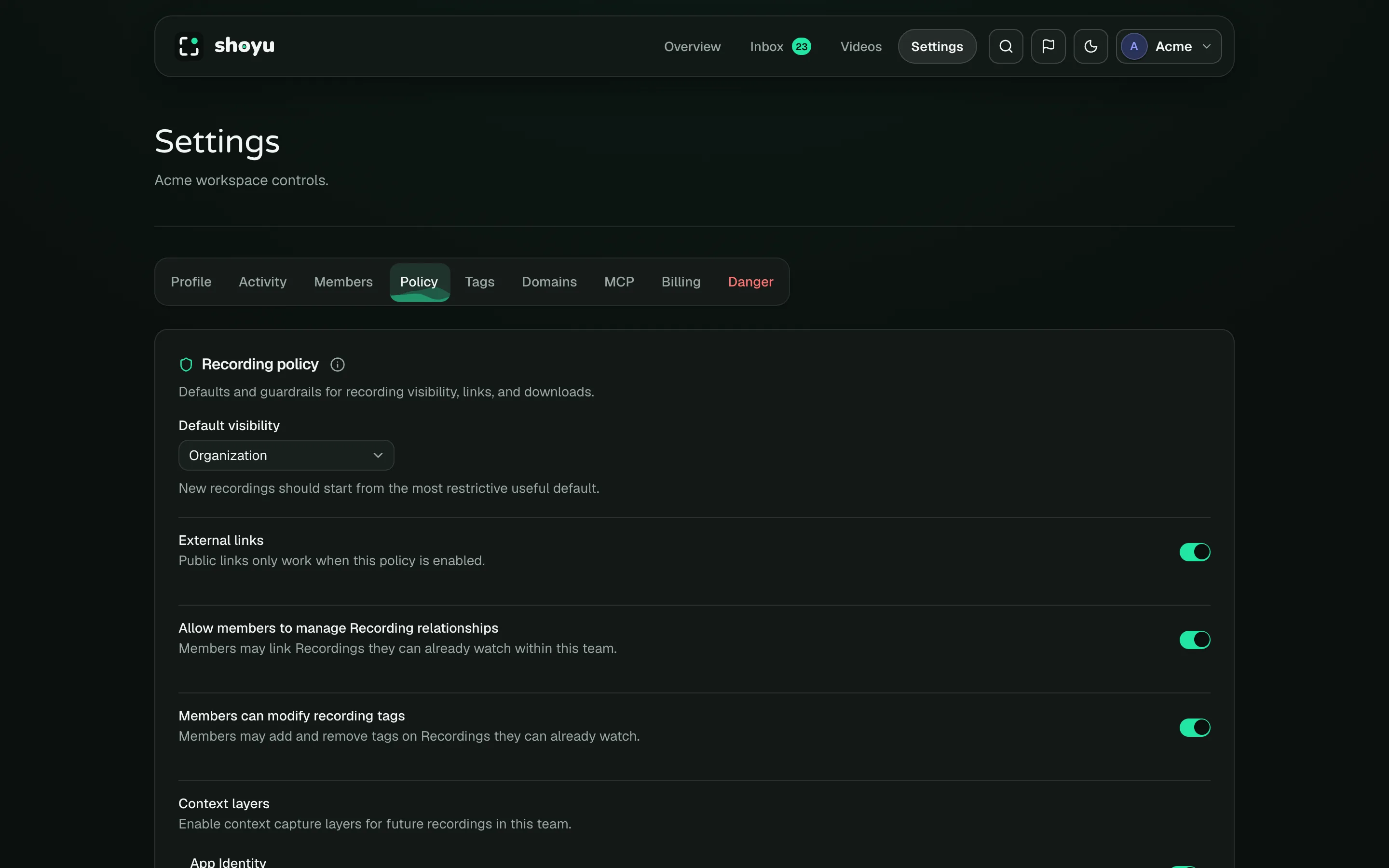1389x868 pixels.
Task: Click the 'Members can modify recording tags' label
Action: pyautogui.click(x=292, y=716)
